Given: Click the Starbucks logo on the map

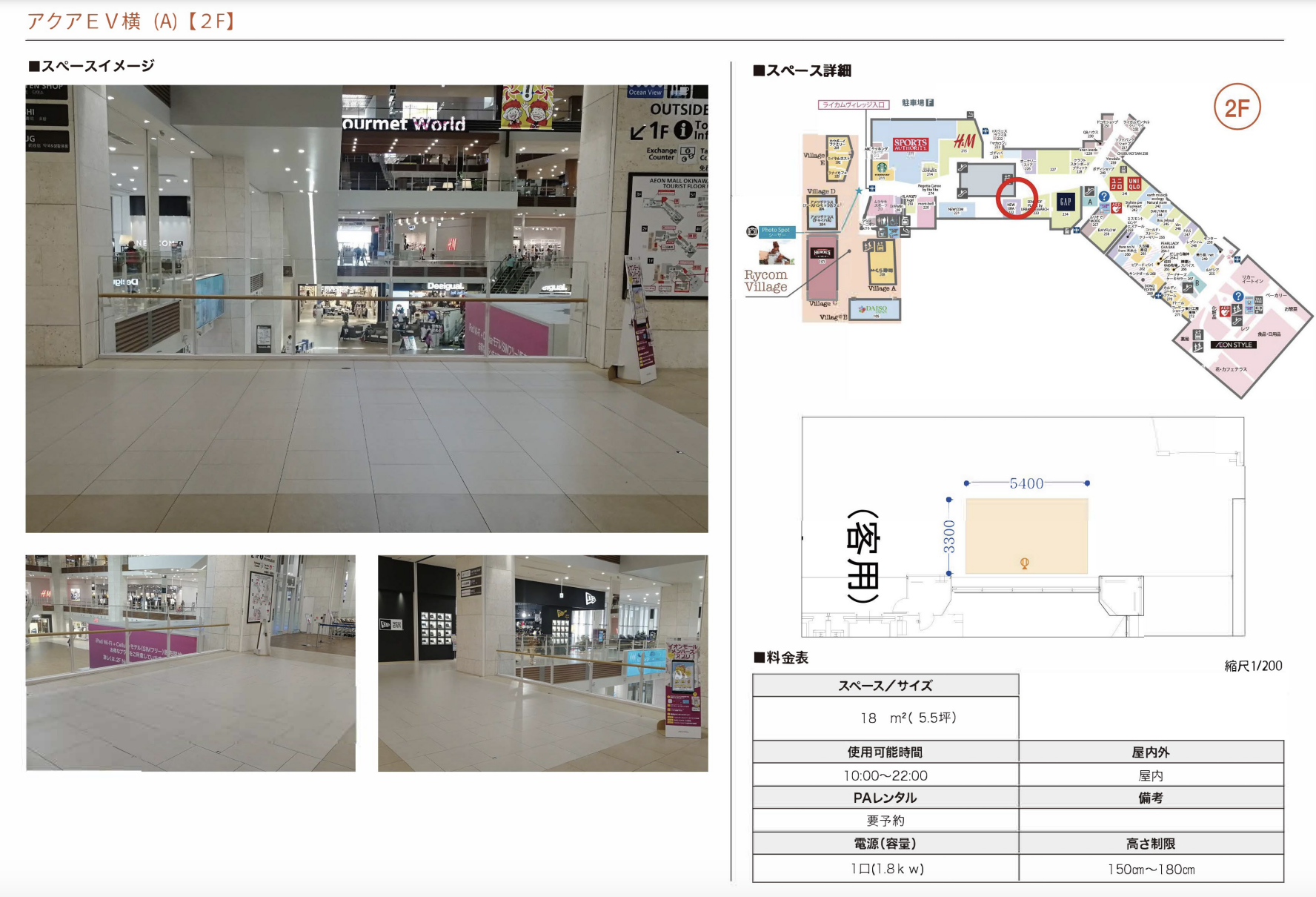Looking at the screenshot, I should point(882,168).
